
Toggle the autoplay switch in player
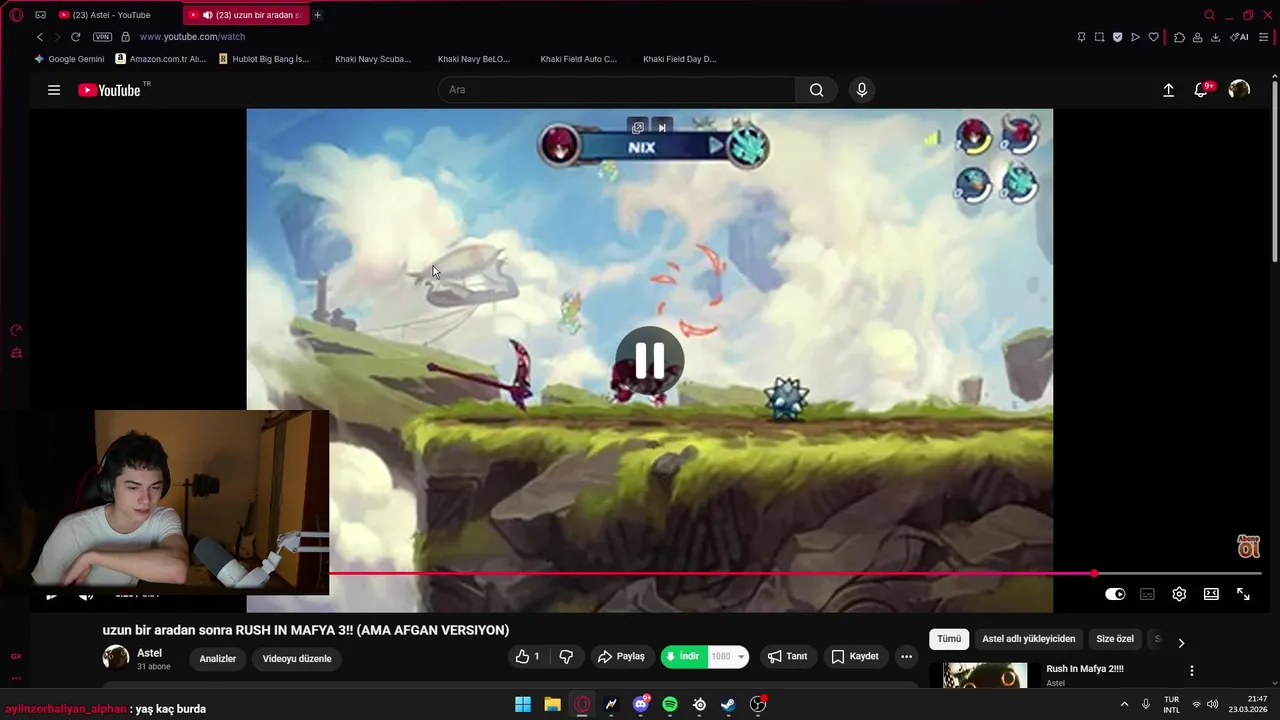pyautogui.click(x=1115, y=594)
